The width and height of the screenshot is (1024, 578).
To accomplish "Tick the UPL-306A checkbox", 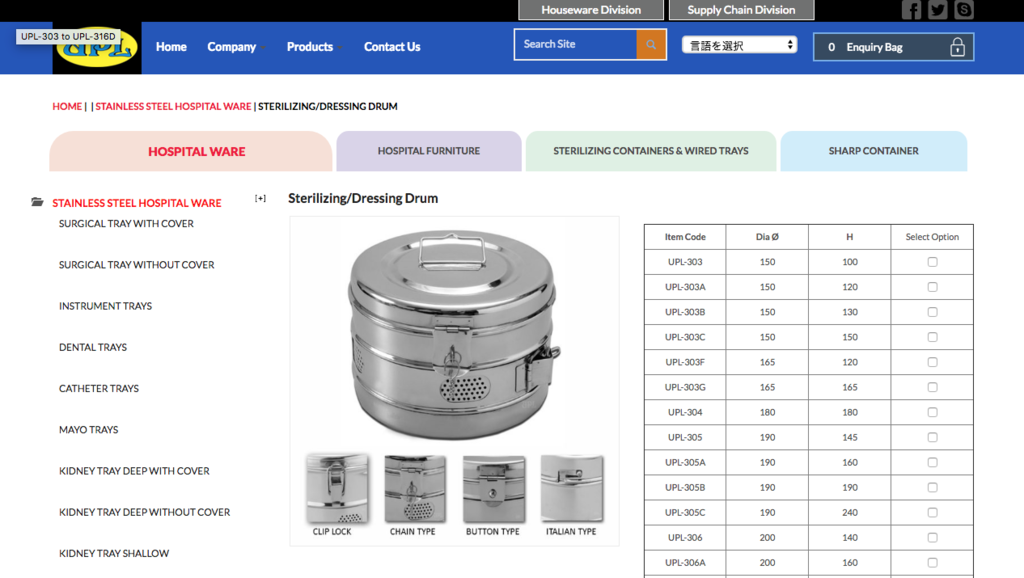I will click(932, 562).
